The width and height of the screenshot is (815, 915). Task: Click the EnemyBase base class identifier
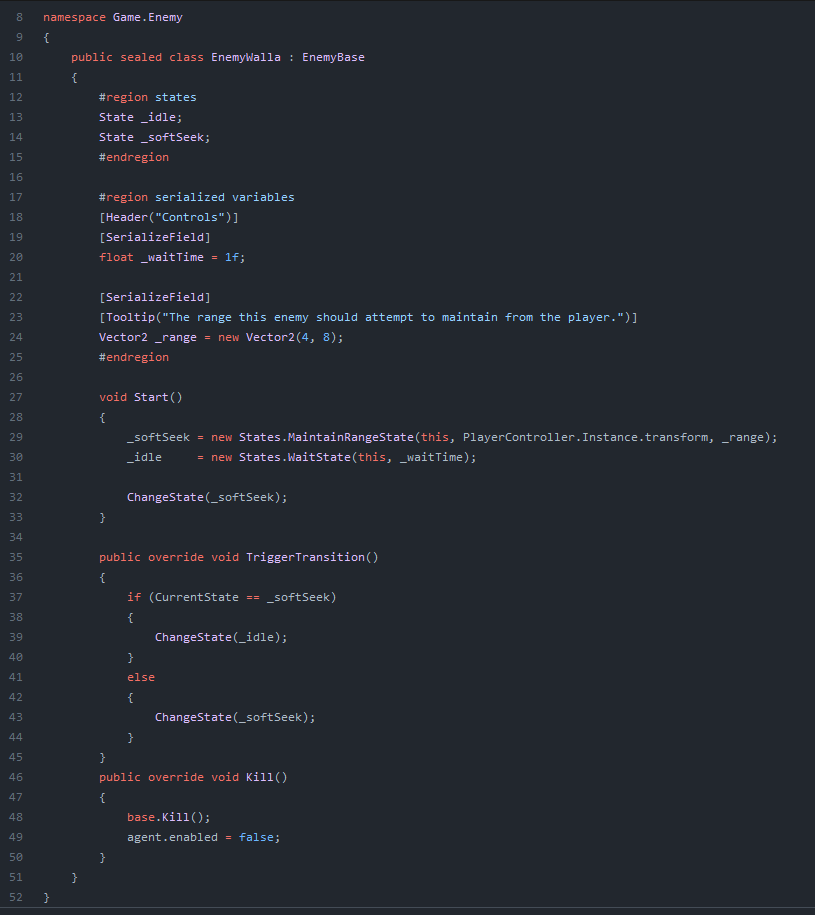[x=333, y=57]
